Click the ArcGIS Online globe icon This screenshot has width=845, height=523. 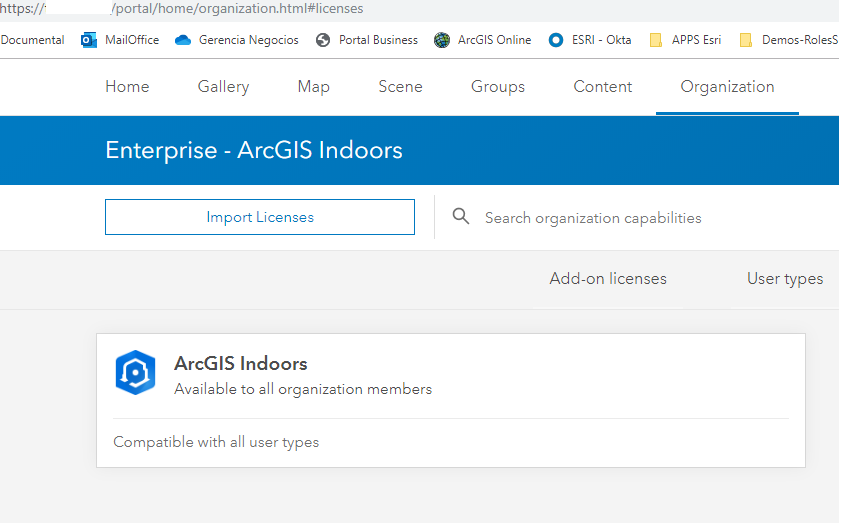tap(442, 40)
